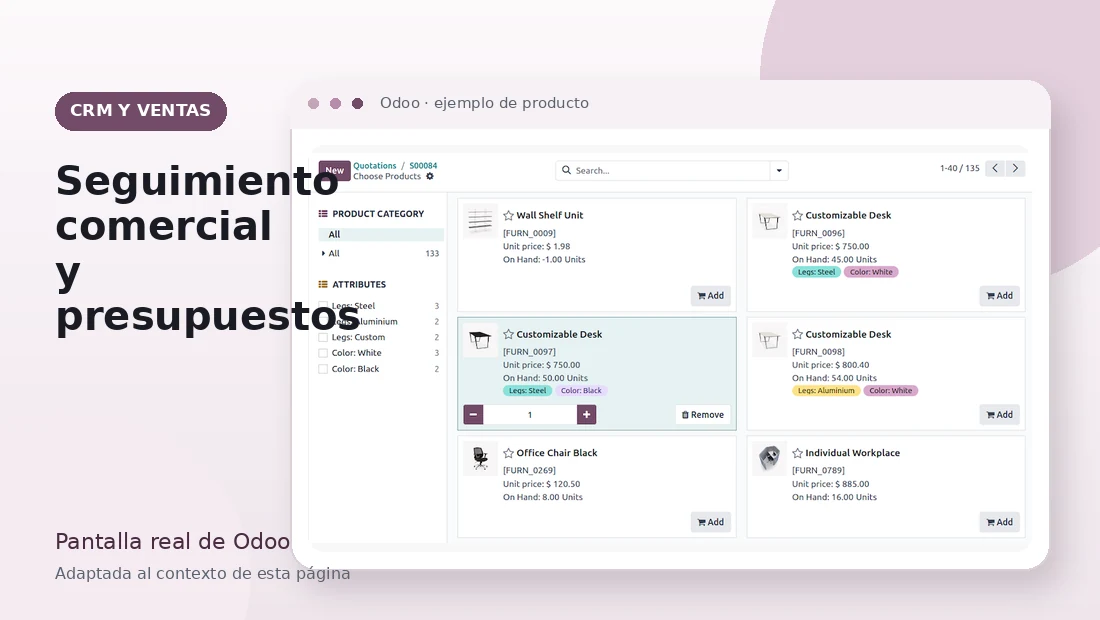Add Wall Shelf Unit to quotation
The image size is (1100, 620).
[x=711, y=296]
